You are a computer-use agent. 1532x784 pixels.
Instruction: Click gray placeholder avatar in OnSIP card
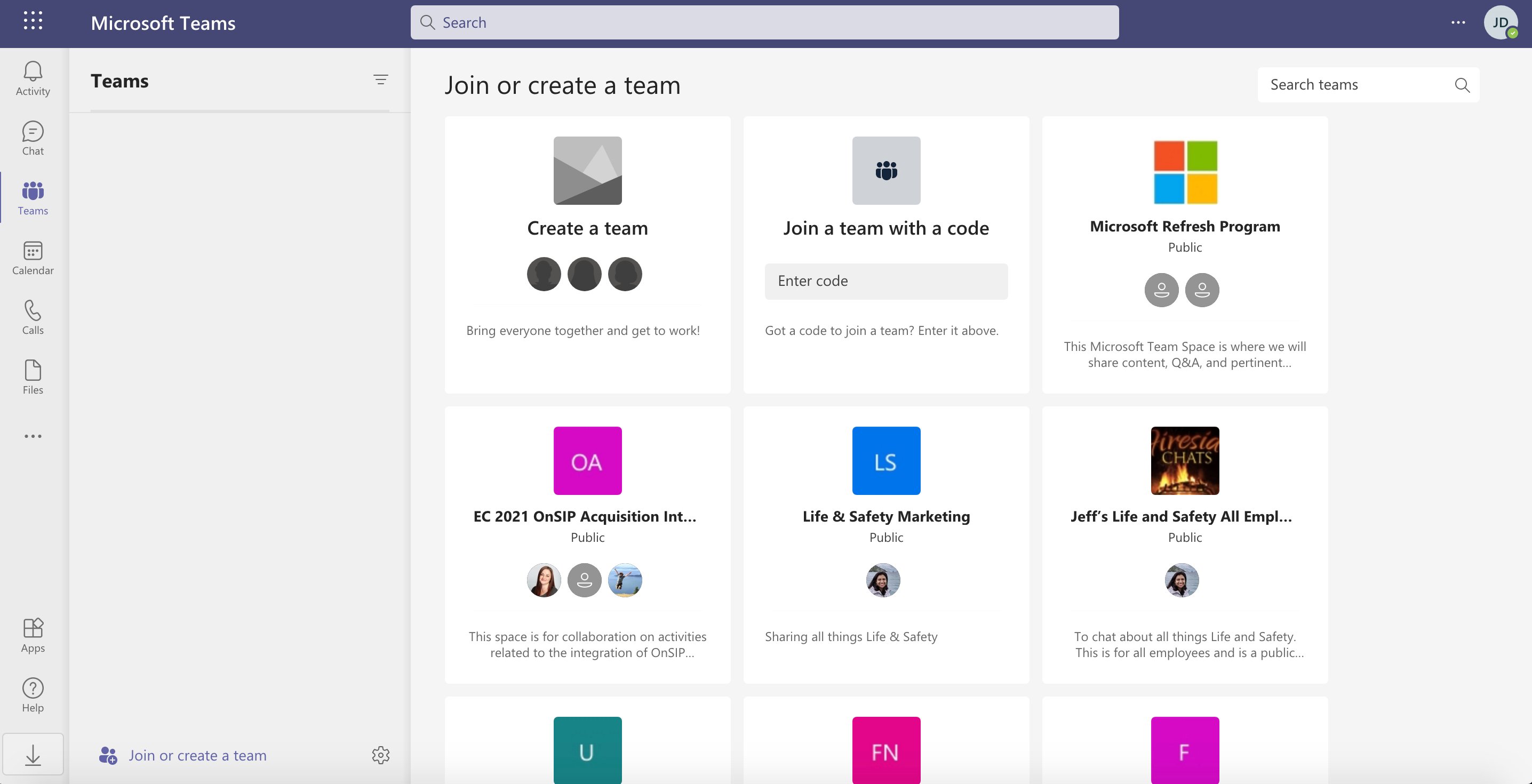click(585, 580)
